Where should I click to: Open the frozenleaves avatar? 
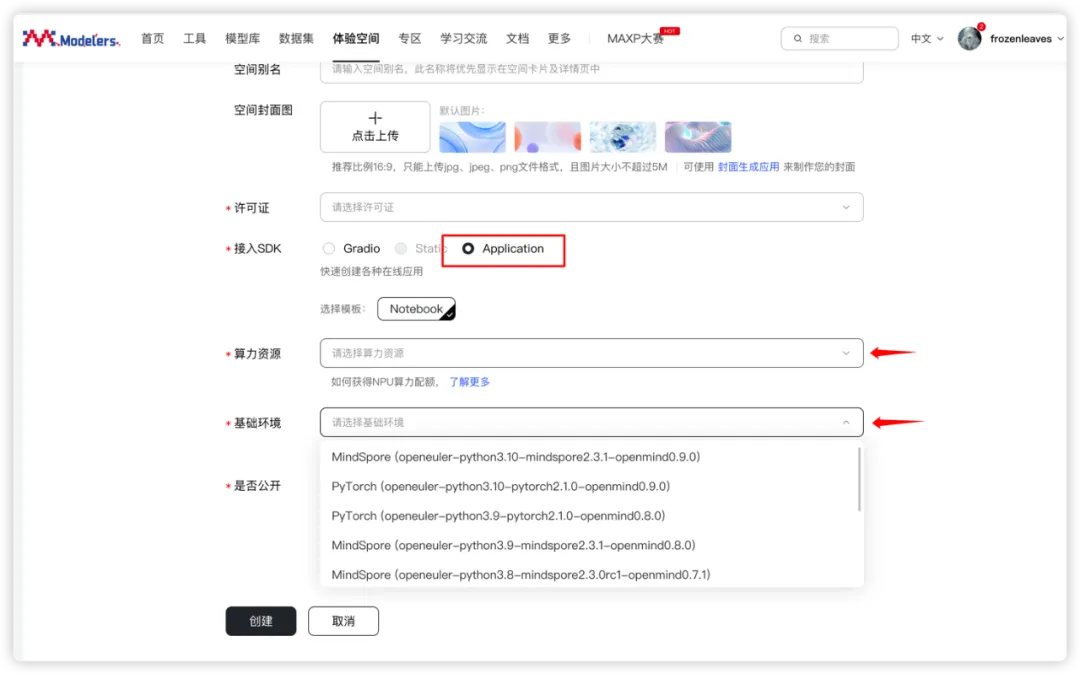pyautogui.click(x=969, y=39)
